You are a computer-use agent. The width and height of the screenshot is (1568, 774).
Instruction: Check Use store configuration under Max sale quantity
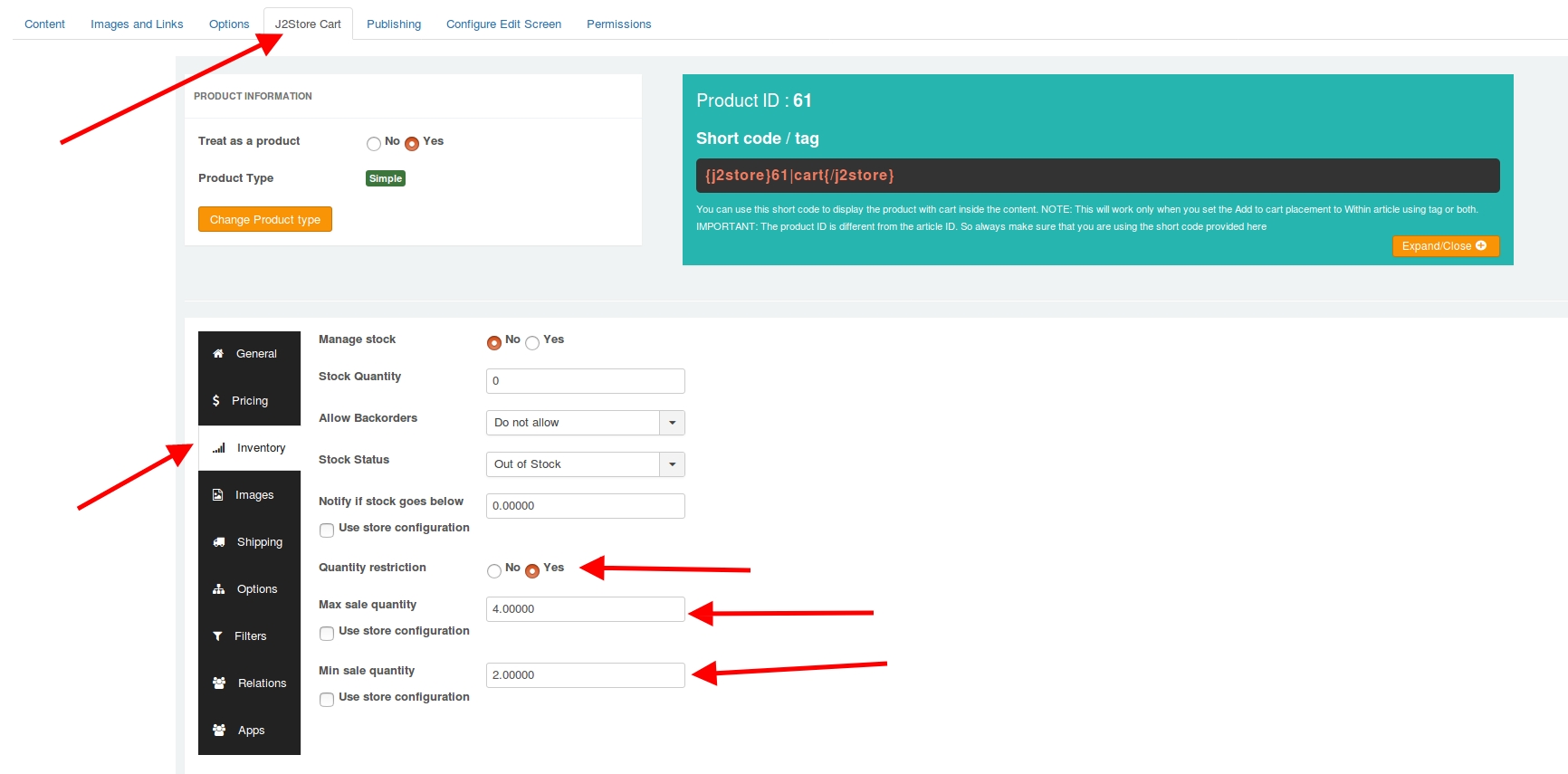coord(327,634)
